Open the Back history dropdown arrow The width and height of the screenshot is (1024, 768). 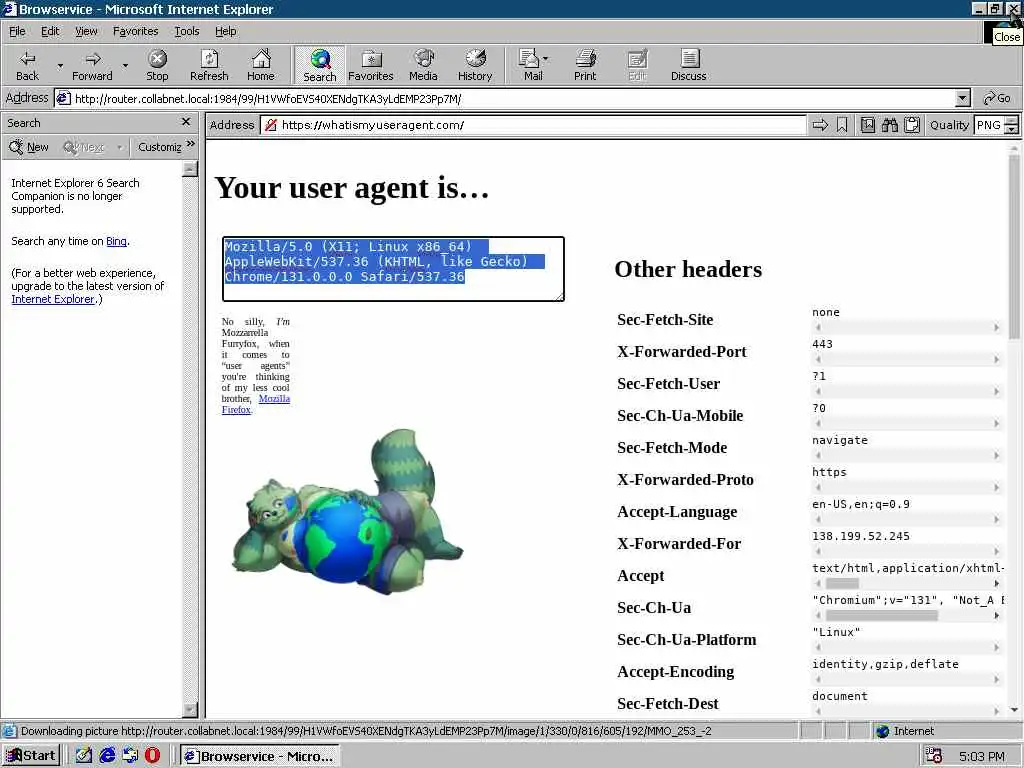pos(60,65)
